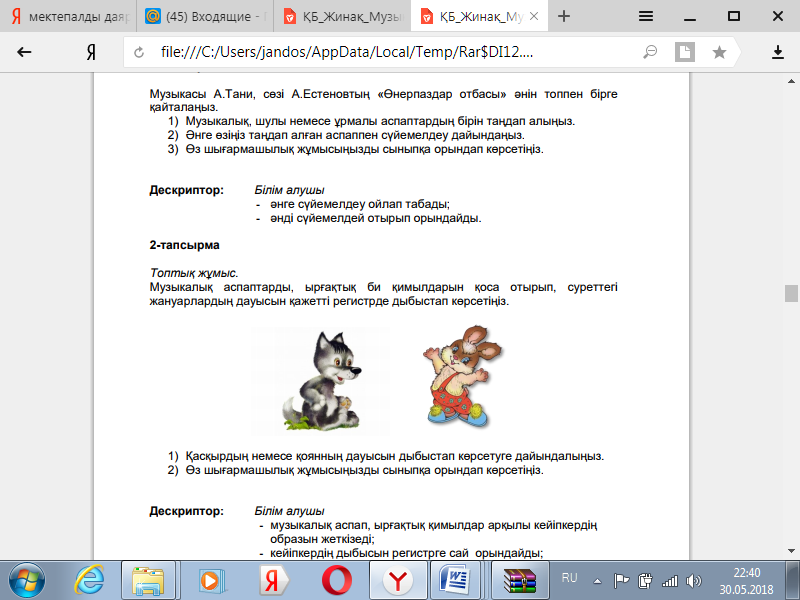The image size is (800, 600).
Task: Open the network signal tray icon
Action: [x=670, y=581]
